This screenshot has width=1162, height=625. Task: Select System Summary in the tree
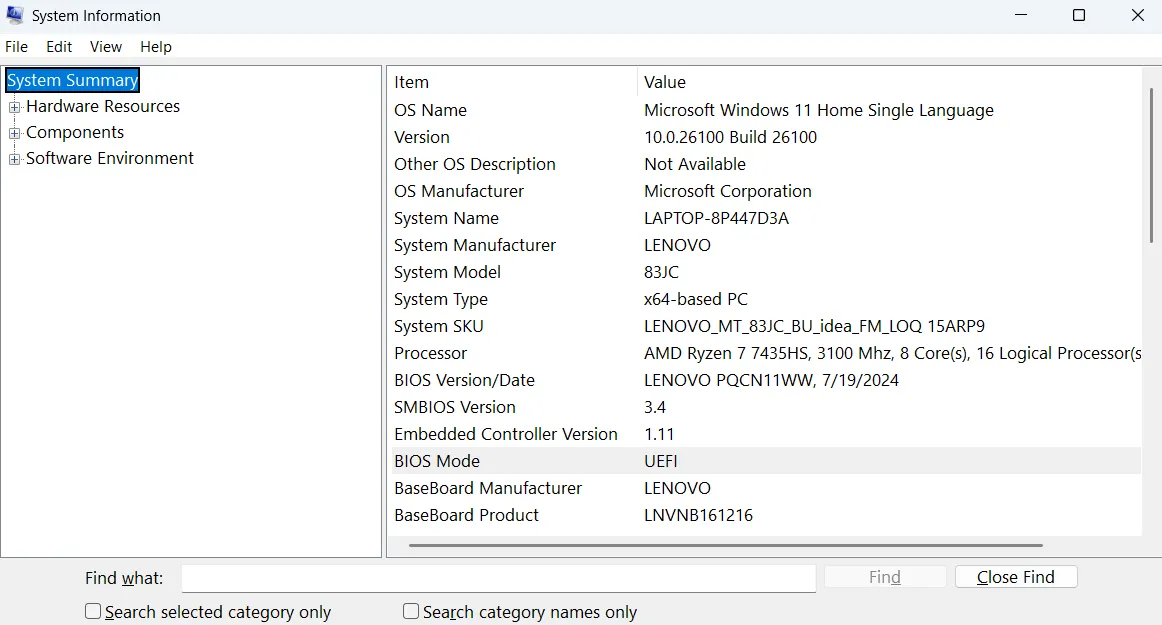point(72,81)
